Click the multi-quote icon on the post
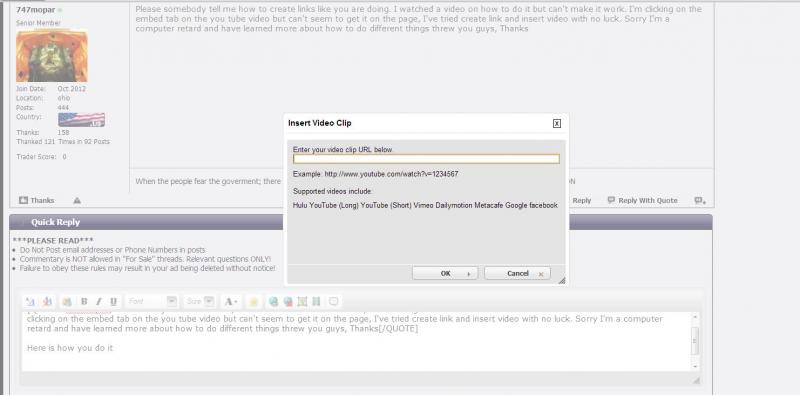800x395 pixels. pyautogui.click(x=700, y=201)
